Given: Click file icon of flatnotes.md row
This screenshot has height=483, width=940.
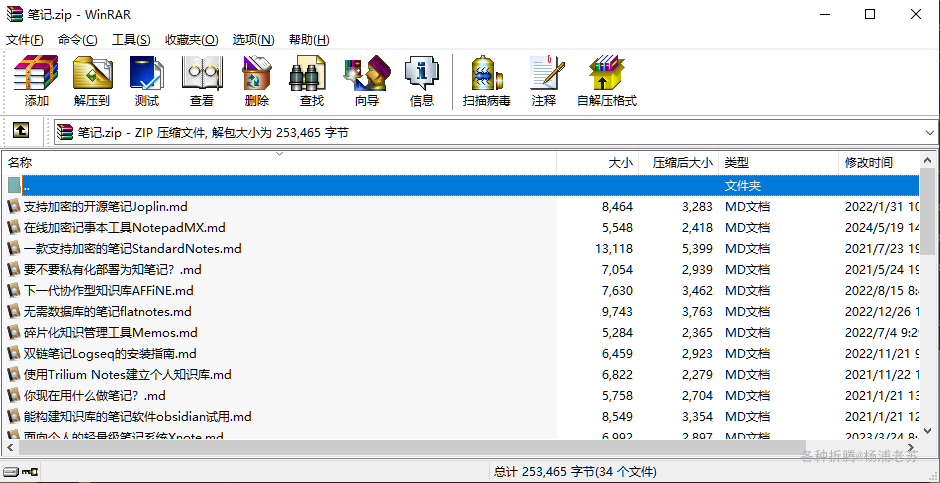Looking at the screenshot, I should (14, 312).
